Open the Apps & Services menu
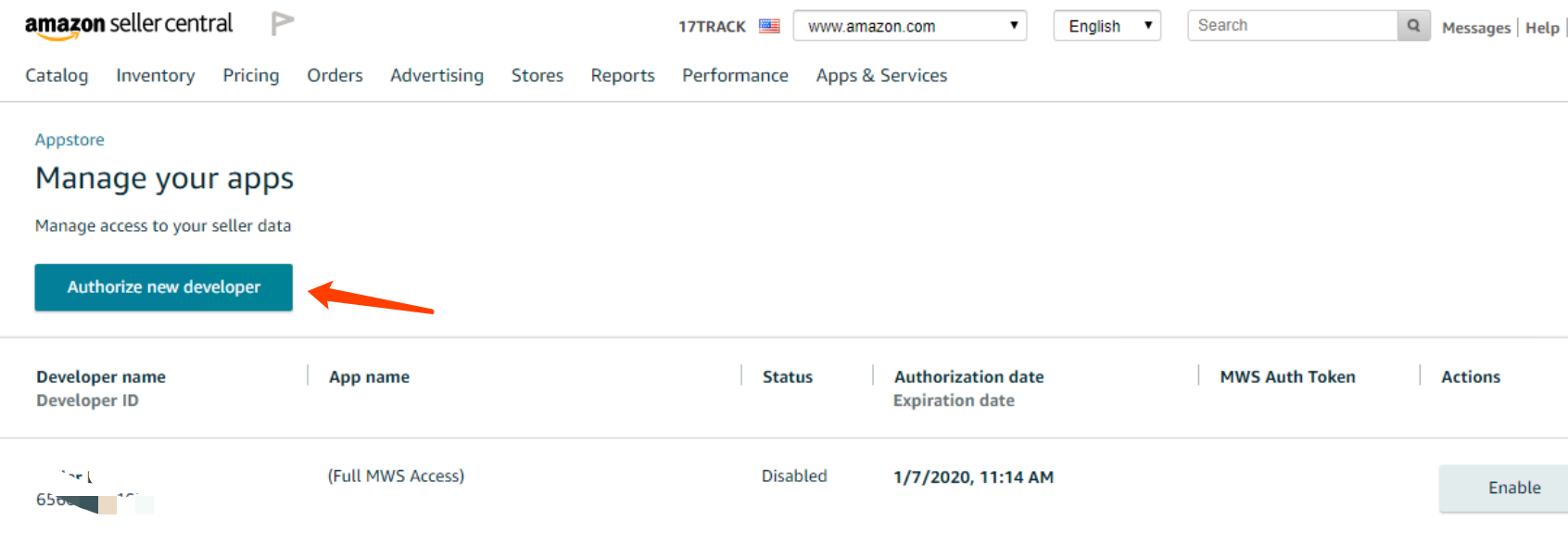Viewport: 1568px width, 546px height. [x=881, y=75]
